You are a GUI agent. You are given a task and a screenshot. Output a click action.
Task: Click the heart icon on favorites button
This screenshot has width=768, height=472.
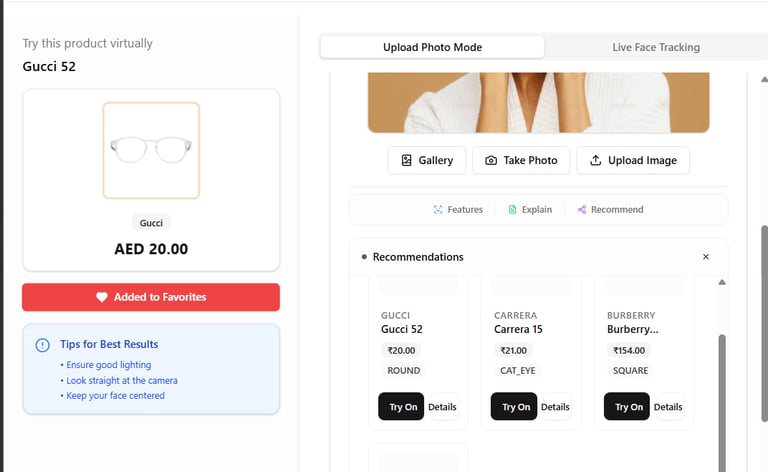(x=102, y=297)
